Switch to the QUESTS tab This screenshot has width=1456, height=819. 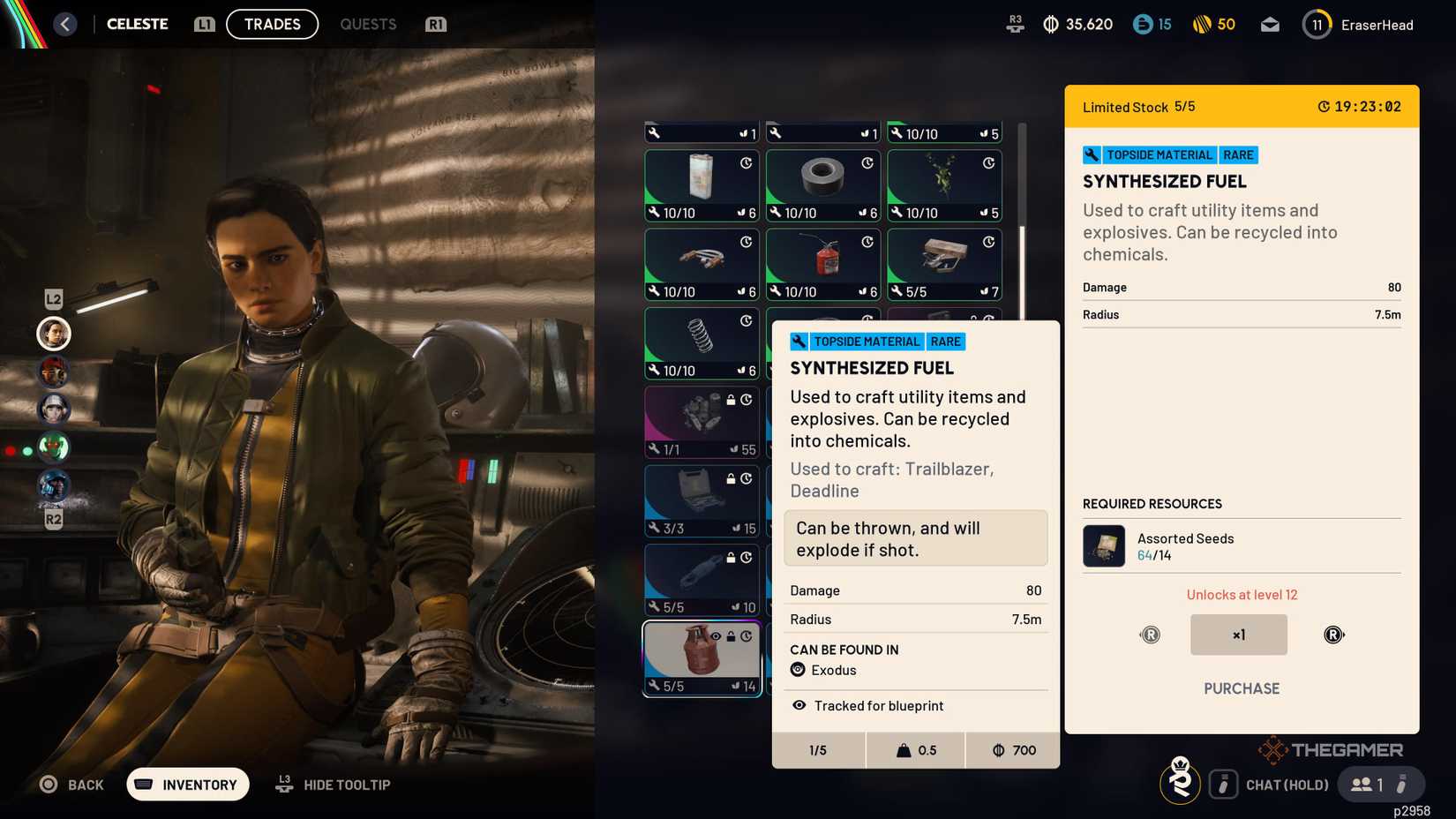pos(368,24)
